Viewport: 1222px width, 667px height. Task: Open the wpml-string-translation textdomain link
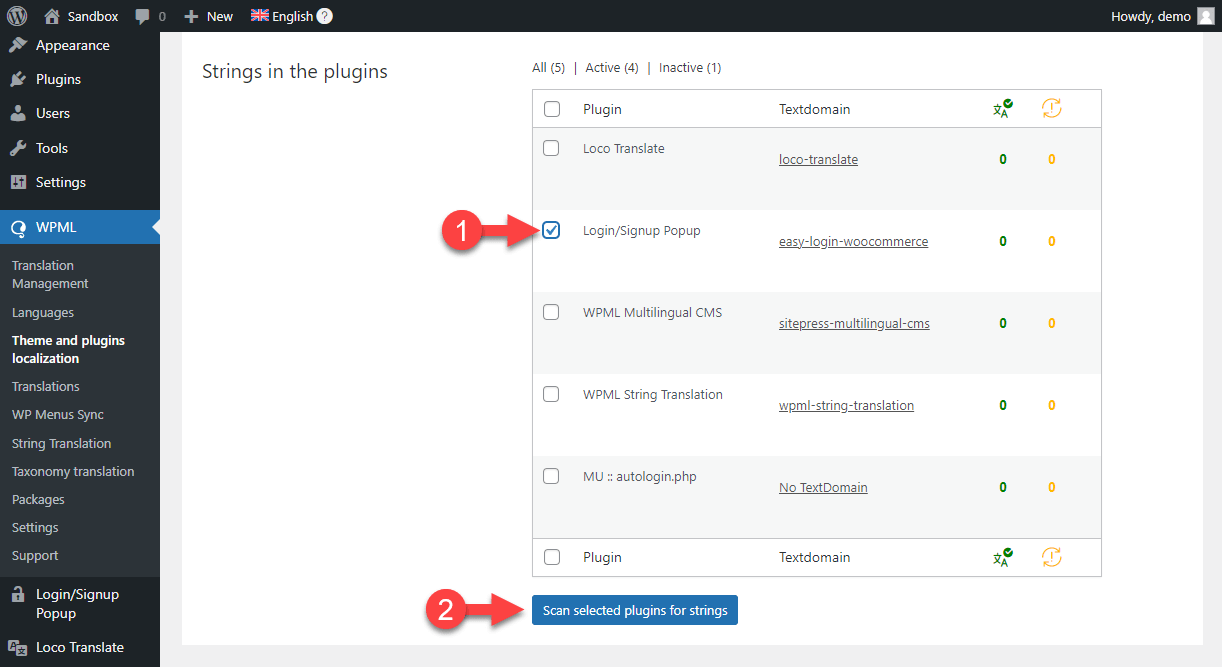click(846, 405)
